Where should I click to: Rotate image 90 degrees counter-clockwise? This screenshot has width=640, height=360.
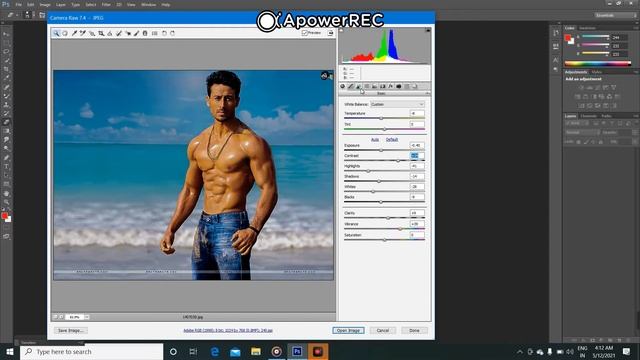click(164, 33)
